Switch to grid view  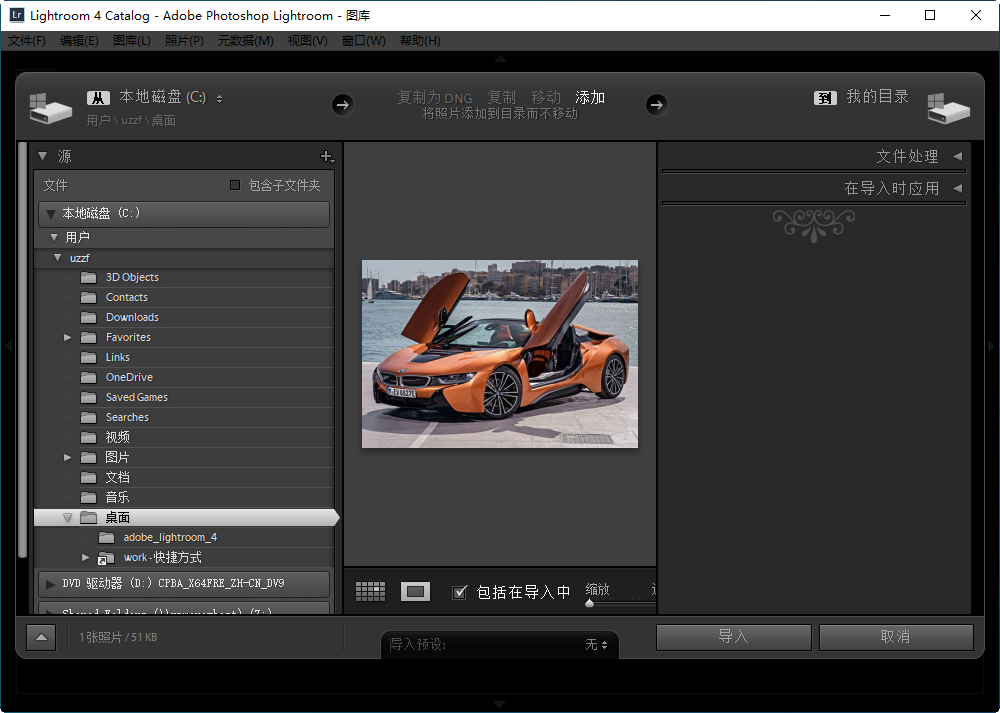pyautogui.click(x=370, y=592)
